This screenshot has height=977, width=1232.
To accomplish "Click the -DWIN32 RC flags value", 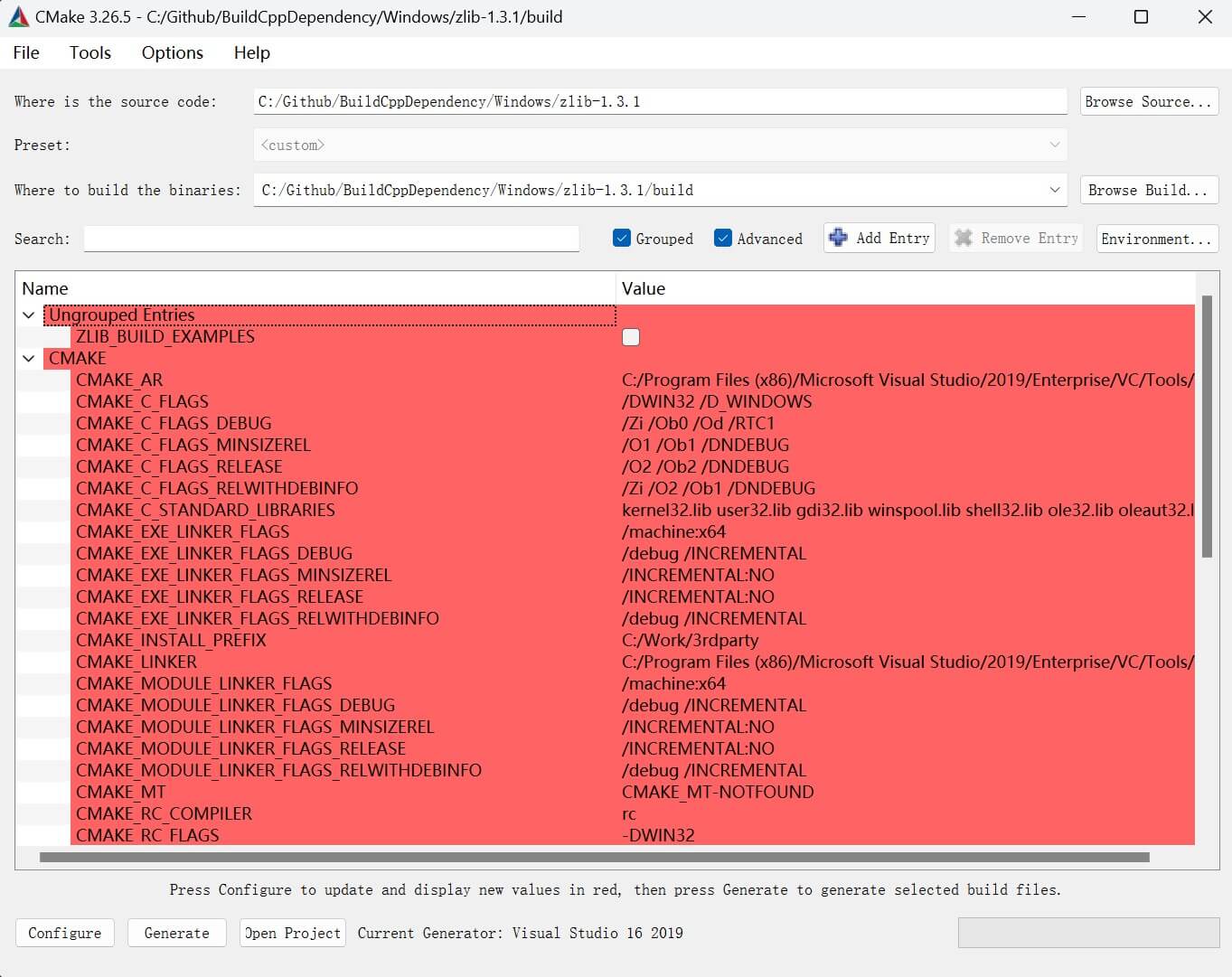I will (658, 836).
